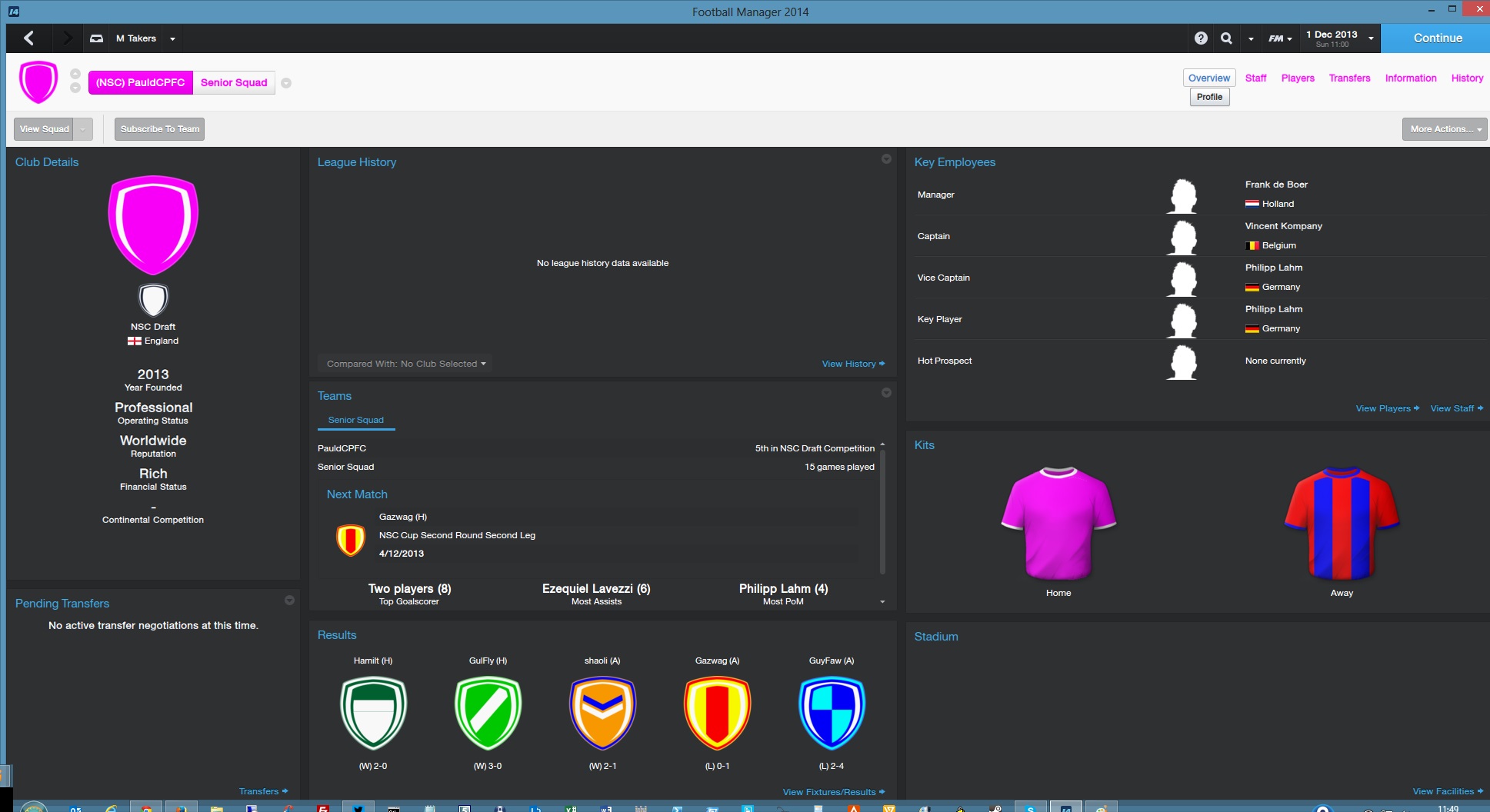Image resolution: width=1490 pixels, height=812 pixels.
Task: Click captain name Vincent Kompany
Action: tap(1283, 226)
